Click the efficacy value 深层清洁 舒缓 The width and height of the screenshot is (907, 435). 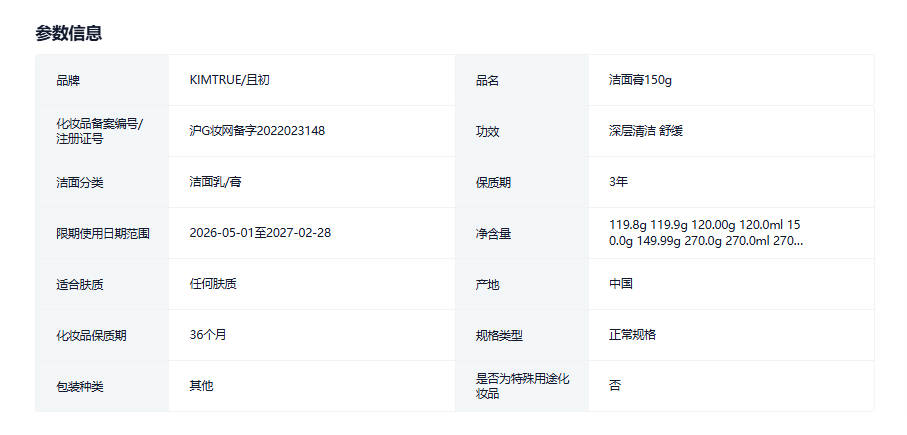point(646,131)
